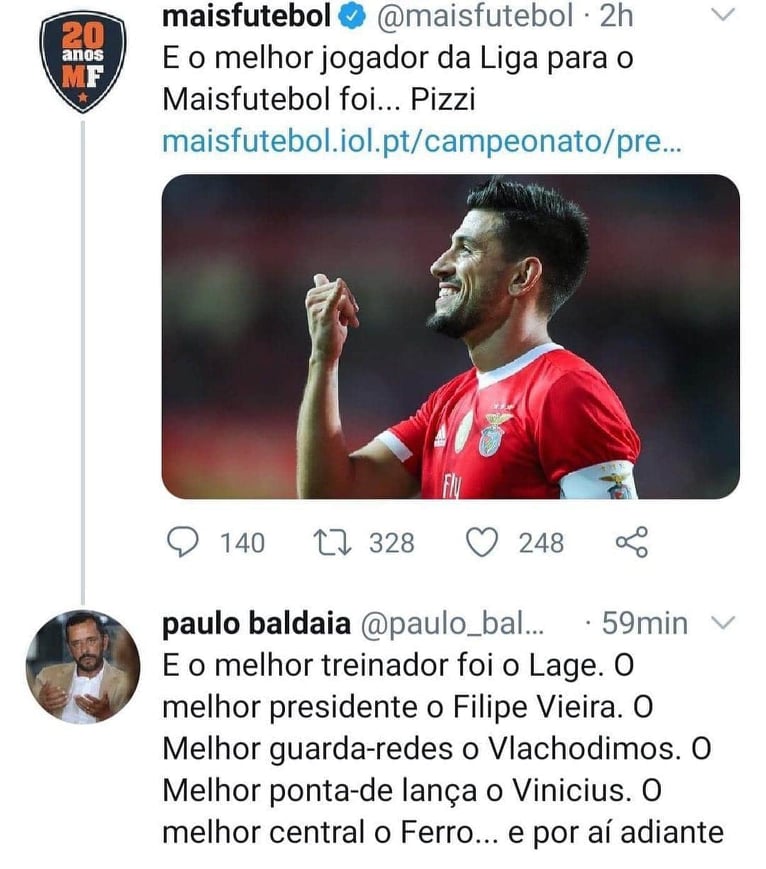Image resolution: width=766 pixels, height=869 pixels.
Task: Open the maisfutebol shield profile avatar
Action: 82,61
